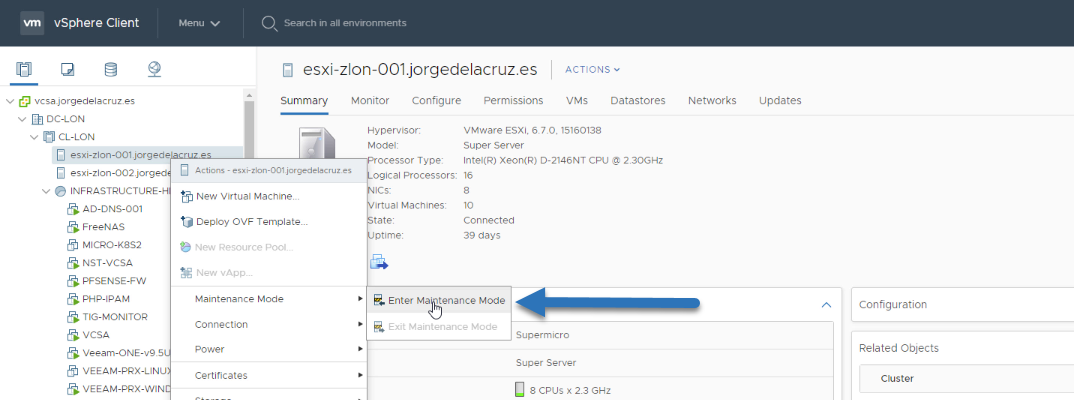The image size is (1074, 400).
Task: Click the AD-DNS-001 VM icon
Action: pyautogui.click(x=73, y=209)
